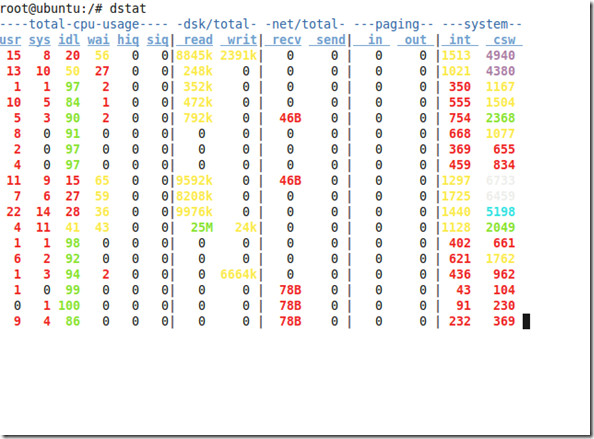Click the csw value '4940'
Image resolution: width=594 pixels, height=439 pixels.
click(500, 56)
